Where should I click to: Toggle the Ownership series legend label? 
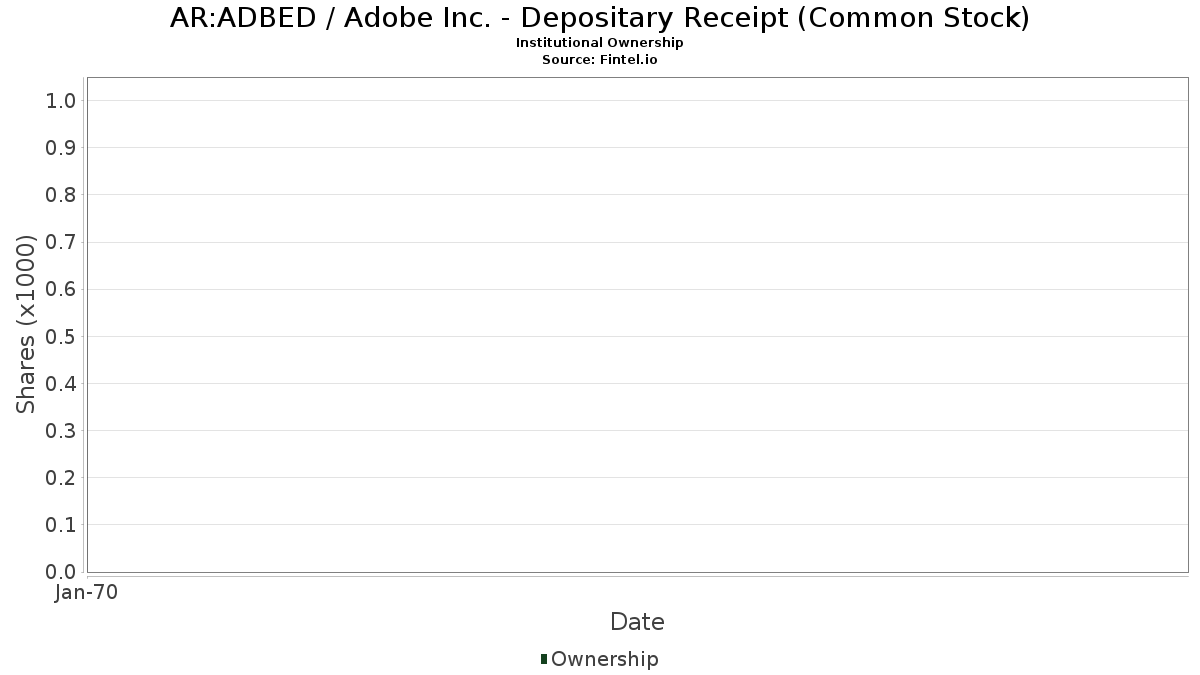(604, 659)
